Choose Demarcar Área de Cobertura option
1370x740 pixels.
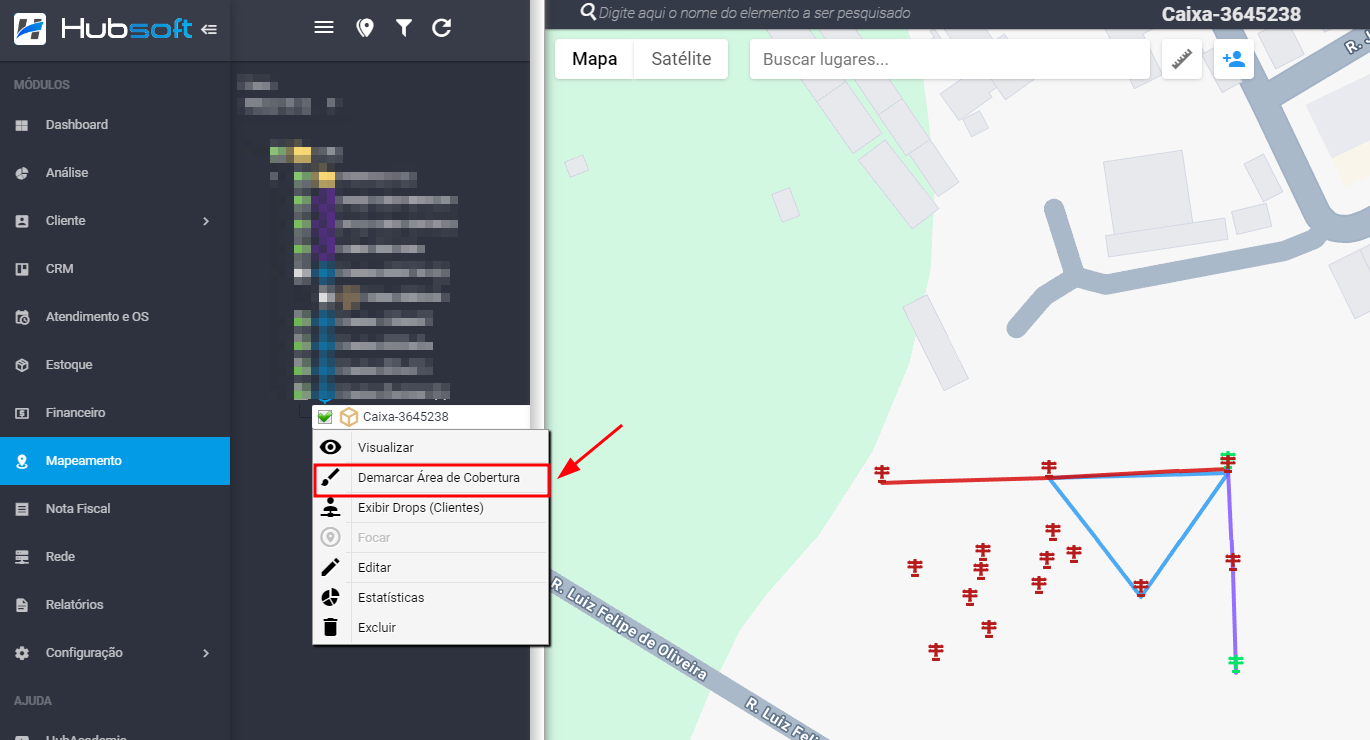[x=431, y=478]
